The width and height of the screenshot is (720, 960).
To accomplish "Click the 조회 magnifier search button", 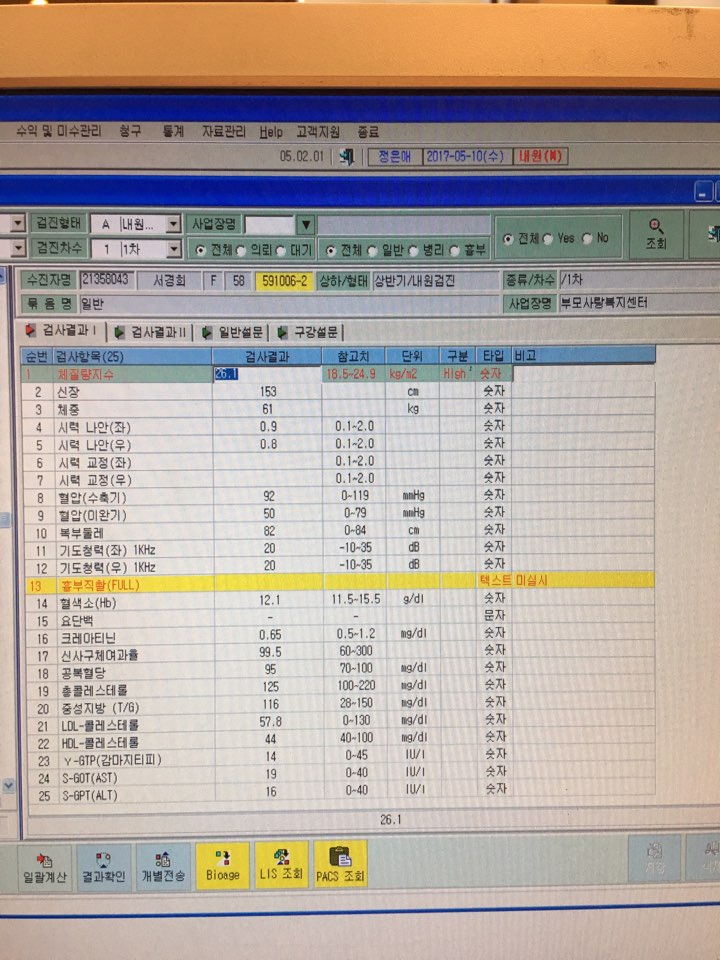I will [x=656, y=235].
